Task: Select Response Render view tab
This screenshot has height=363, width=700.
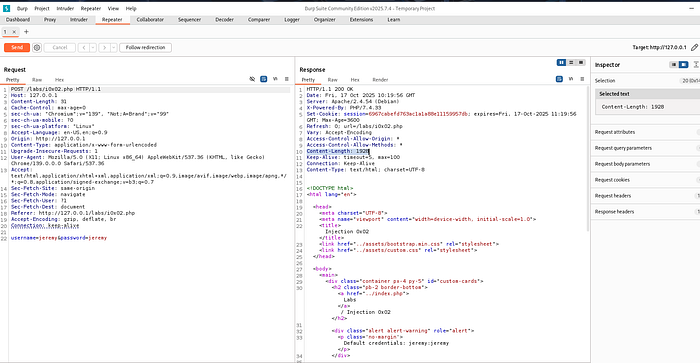Action: tap(380, 79)
